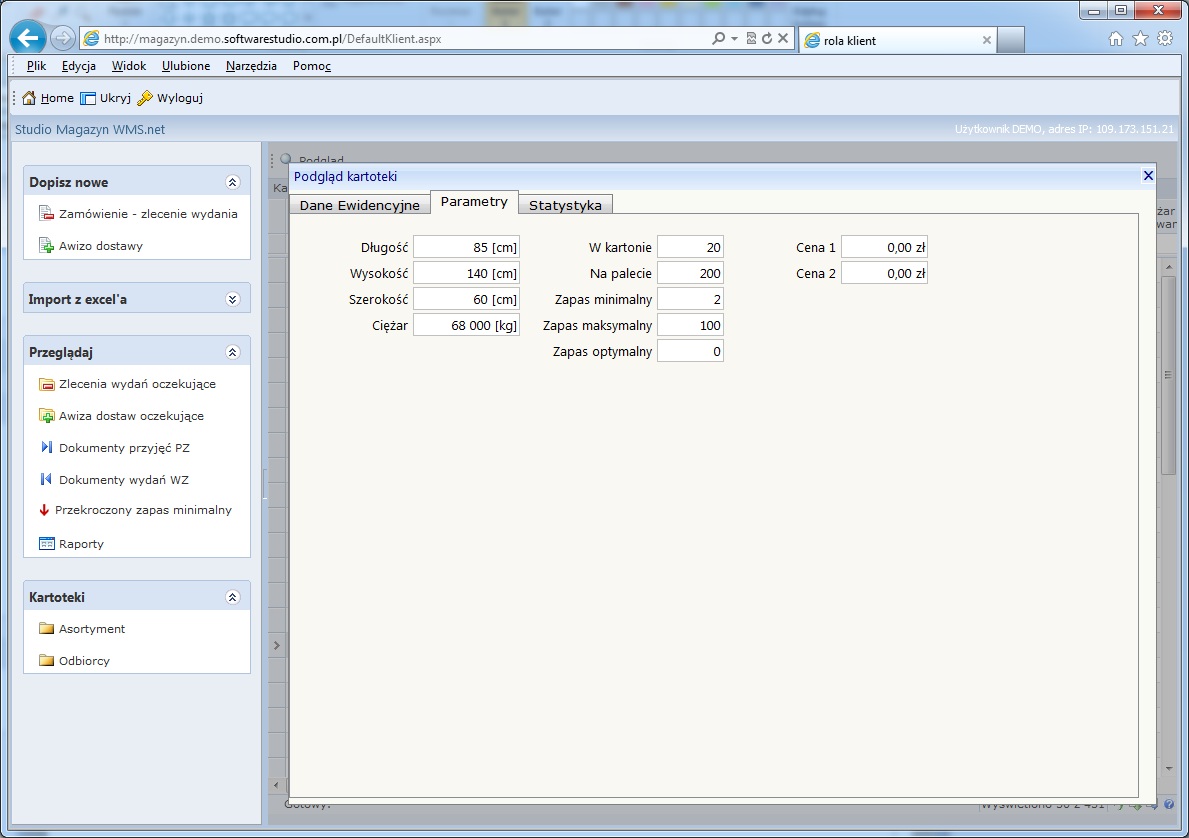The image size is (1189, 838).
Task: Click the Home house icon in toolbar
Action: (x=29, y=98)
